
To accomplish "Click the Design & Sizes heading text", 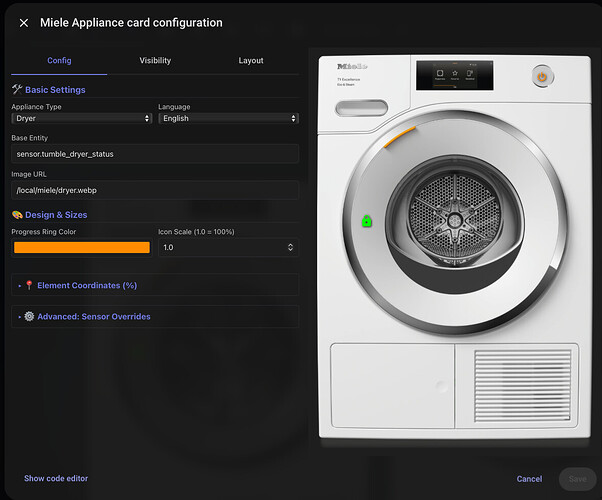I will coord(56,215).
